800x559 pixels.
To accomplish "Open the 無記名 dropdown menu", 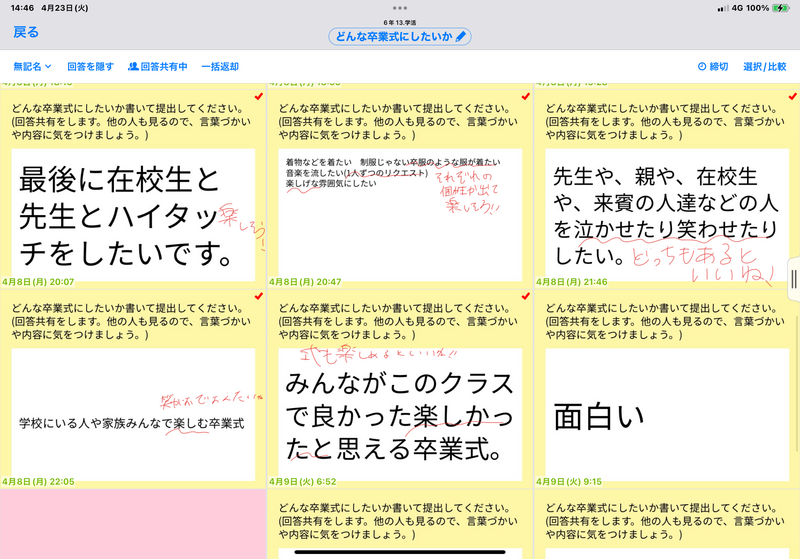I will 32,67.
